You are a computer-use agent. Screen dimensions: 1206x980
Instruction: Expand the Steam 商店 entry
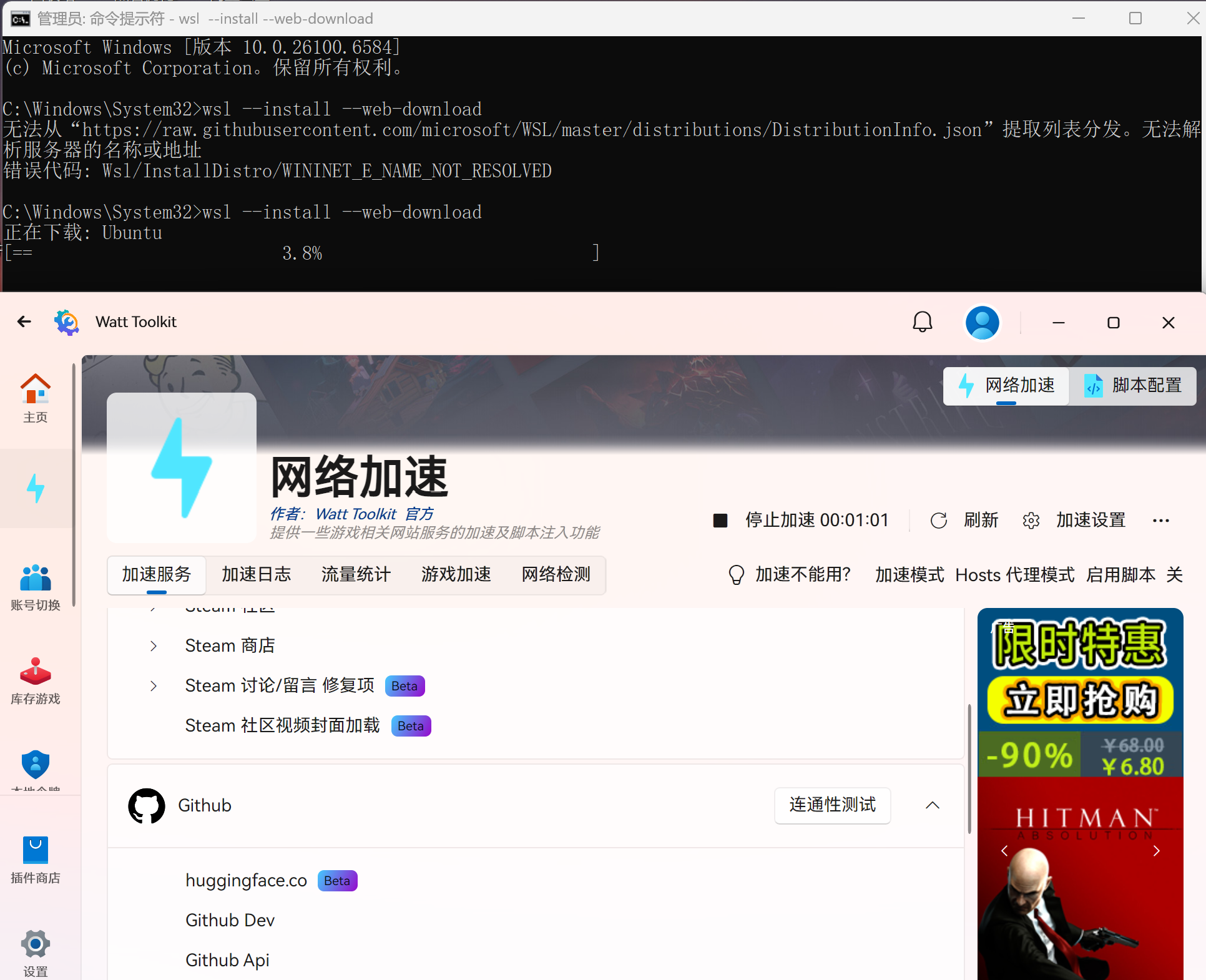click(154, 646)
